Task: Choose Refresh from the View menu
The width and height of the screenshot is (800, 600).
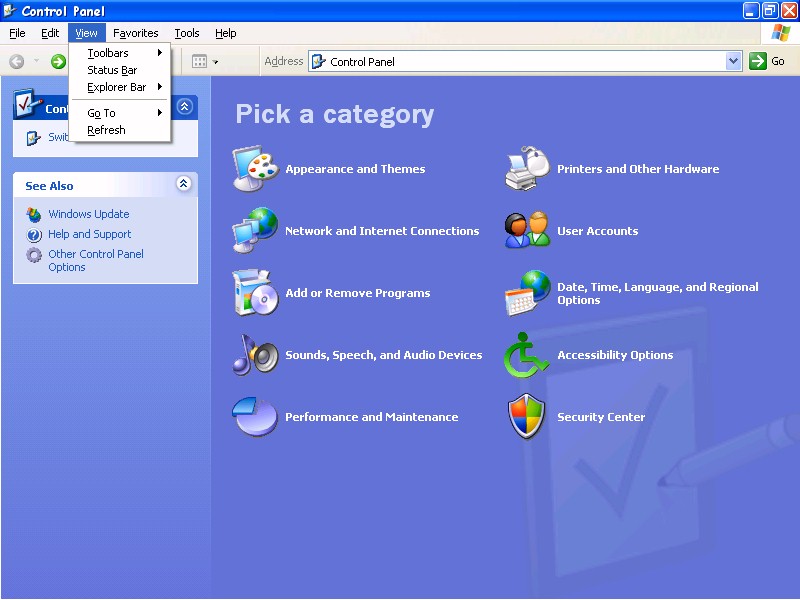Action: click(120, 130)
